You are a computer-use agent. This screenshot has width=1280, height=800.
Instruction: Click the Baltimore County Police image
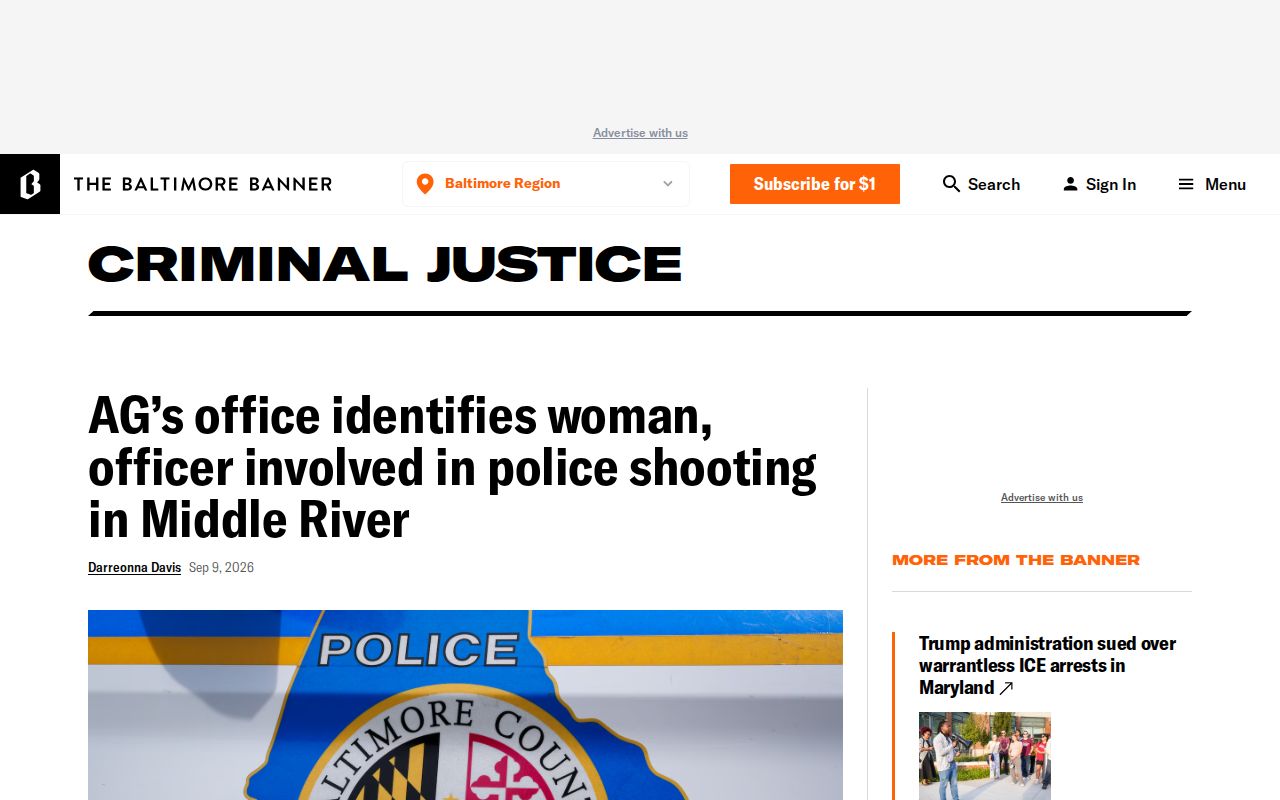[465, 705]
